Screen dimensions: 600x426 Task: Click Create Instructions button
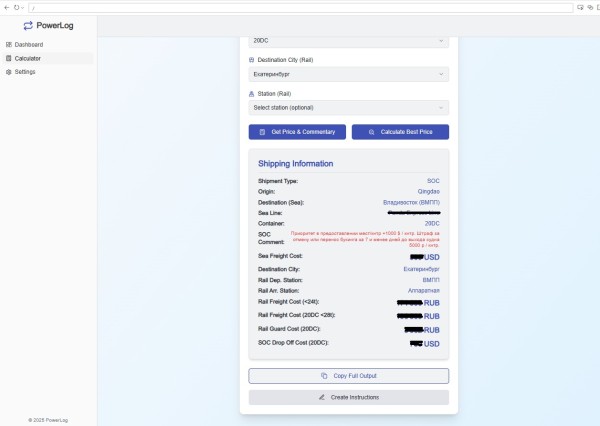349,398
